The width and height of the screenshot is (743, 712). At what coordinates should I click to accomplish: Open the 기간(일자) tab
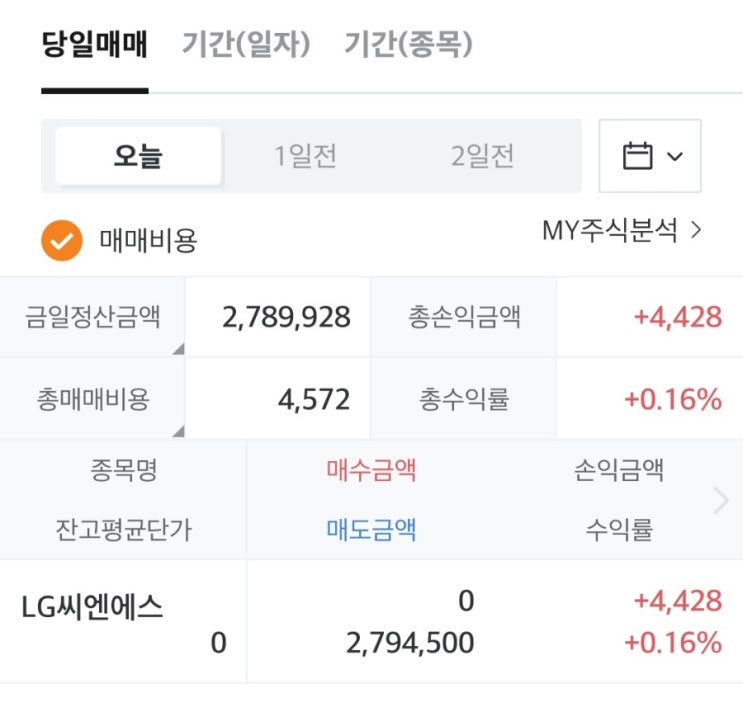246,45
